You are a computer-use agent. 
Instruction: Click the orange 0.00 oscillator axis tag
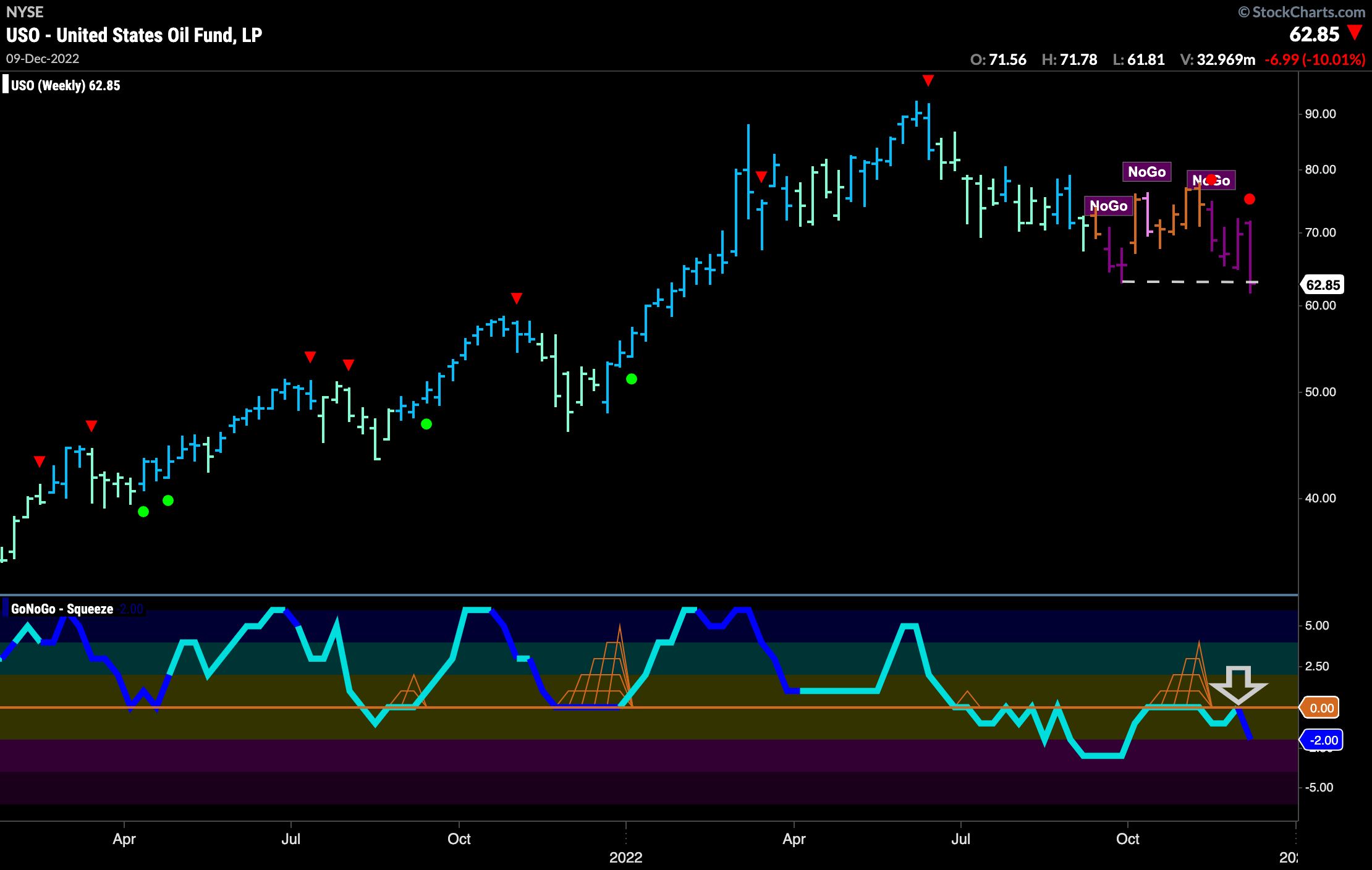pyautogui.click(x=1320, y=708)
